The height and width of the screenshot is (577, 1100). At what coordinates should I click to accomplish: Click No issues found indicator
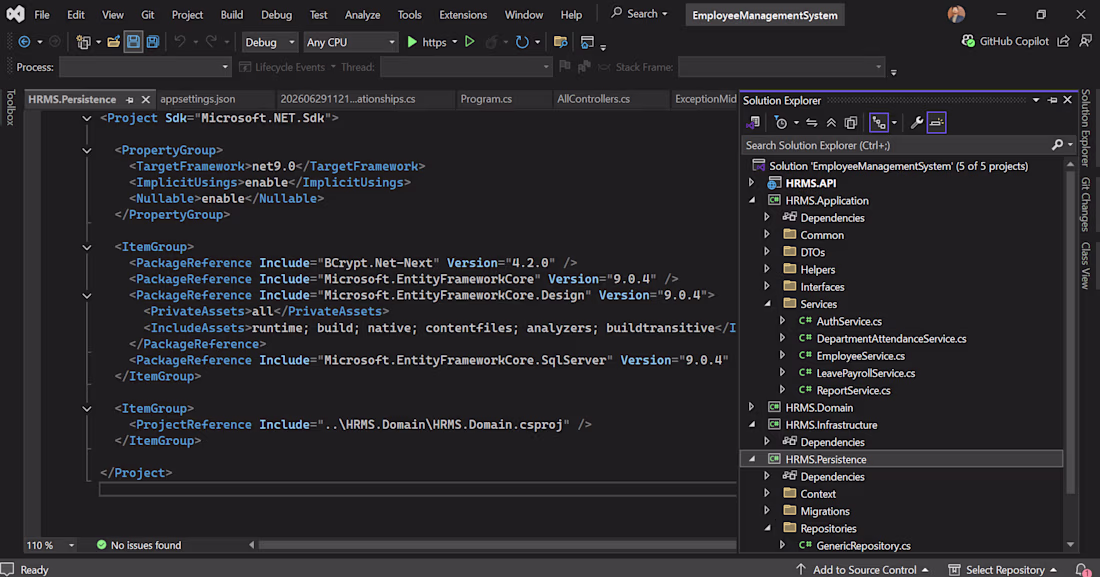(138, 545)
